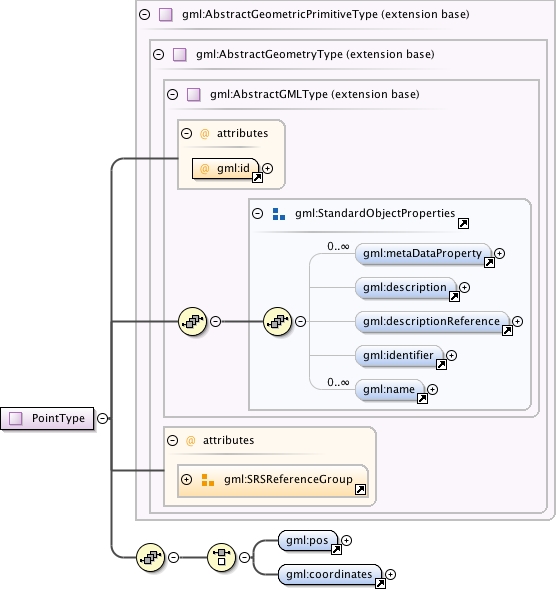Click the @ icon in gml:id attribute

point(204,169)
